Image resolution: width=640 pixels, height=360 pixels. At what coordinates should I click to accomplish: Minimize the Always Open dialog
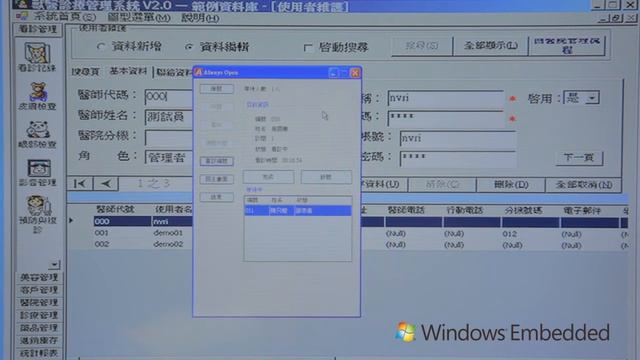[x=333, y=73]
